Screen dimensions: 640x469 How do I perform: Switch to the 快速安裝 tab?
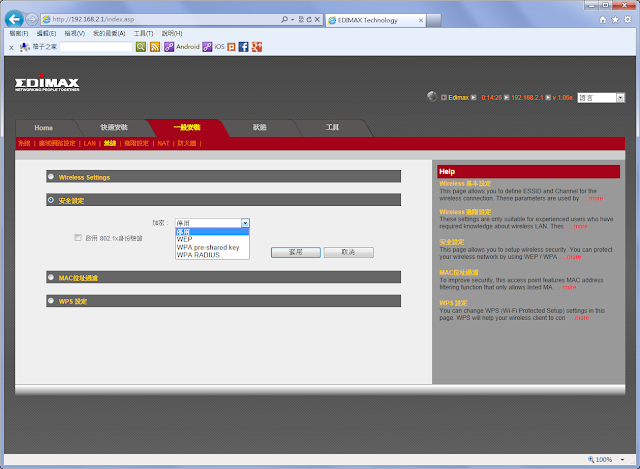pos(114,127)
